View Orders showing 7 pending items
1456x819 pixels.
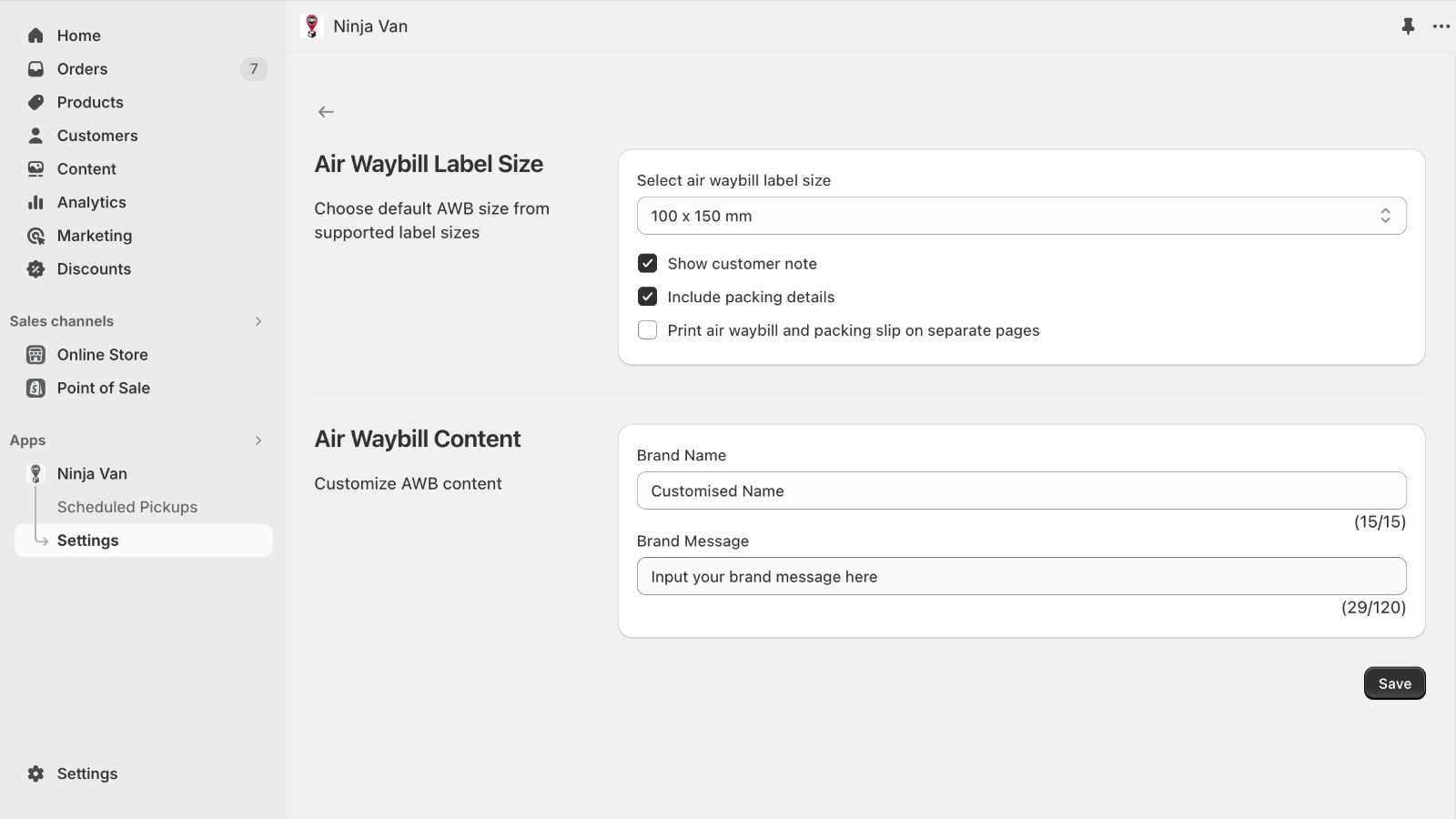(x=82, y=68)
